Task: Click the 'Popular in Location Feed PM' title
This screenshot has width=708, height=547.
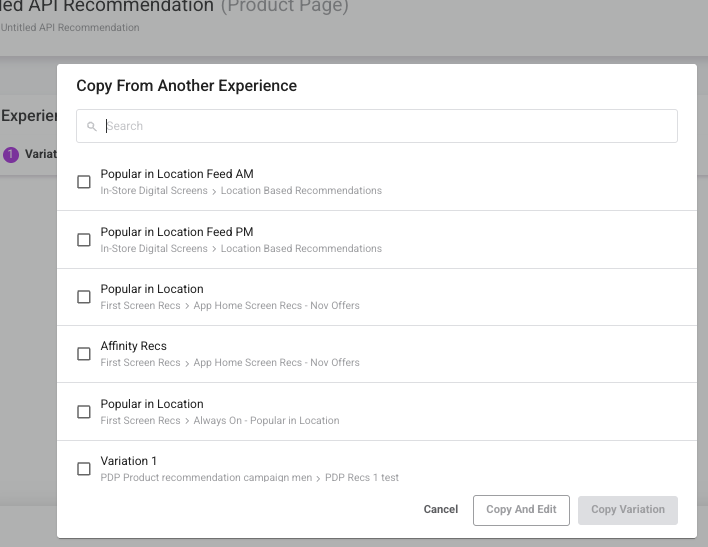Action: point(177,232)
